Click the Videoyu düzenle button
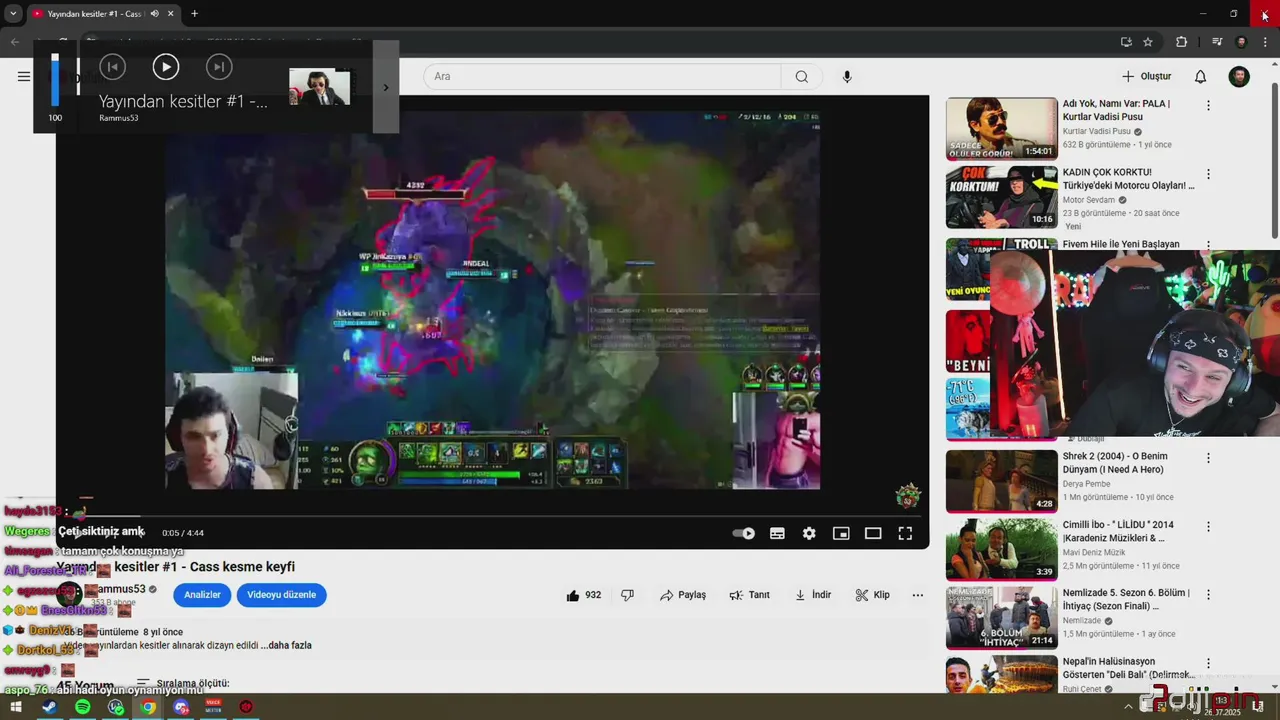 point(281,595)
